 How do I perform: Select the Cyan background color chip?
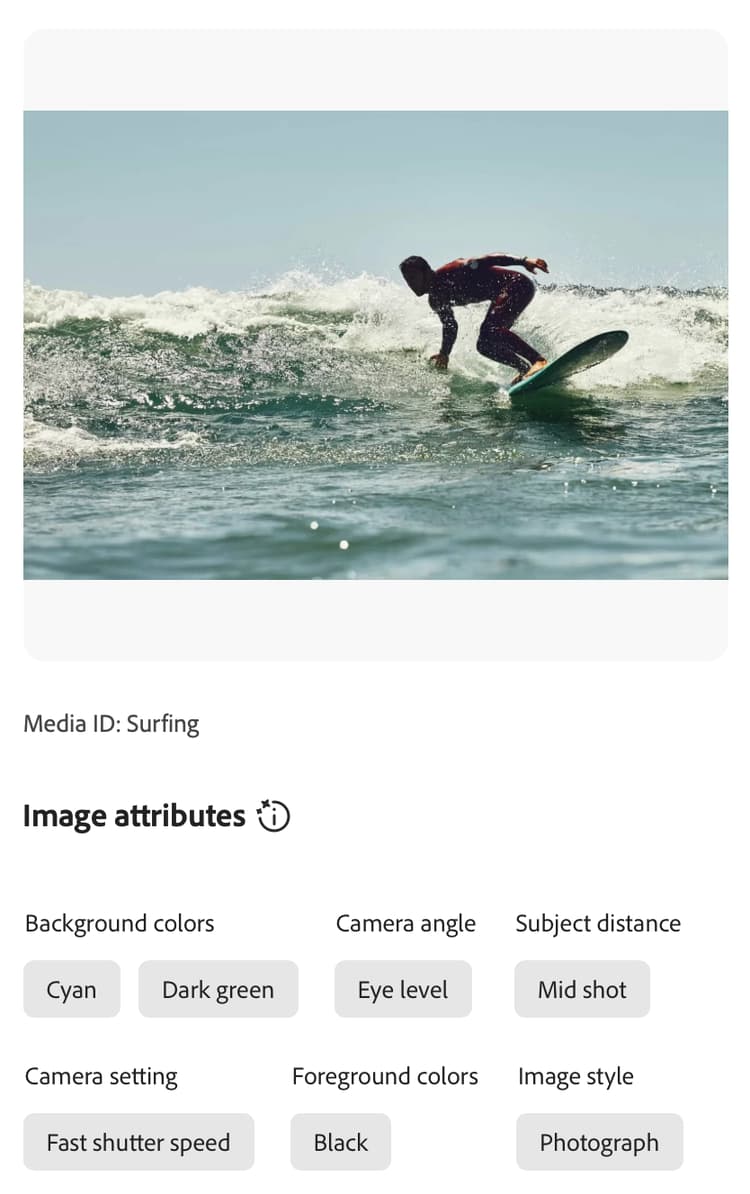coord(72,989)
